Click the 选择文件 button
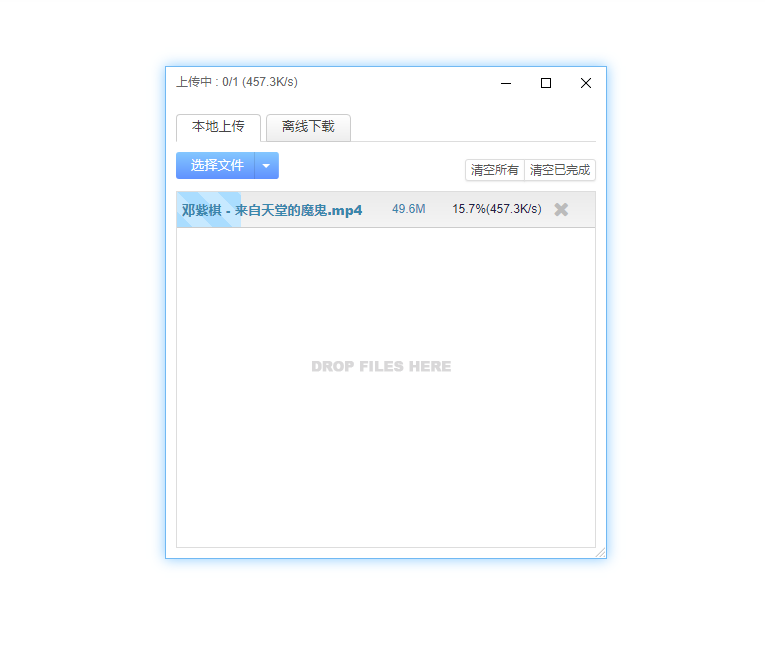 (x=216, y=166)
